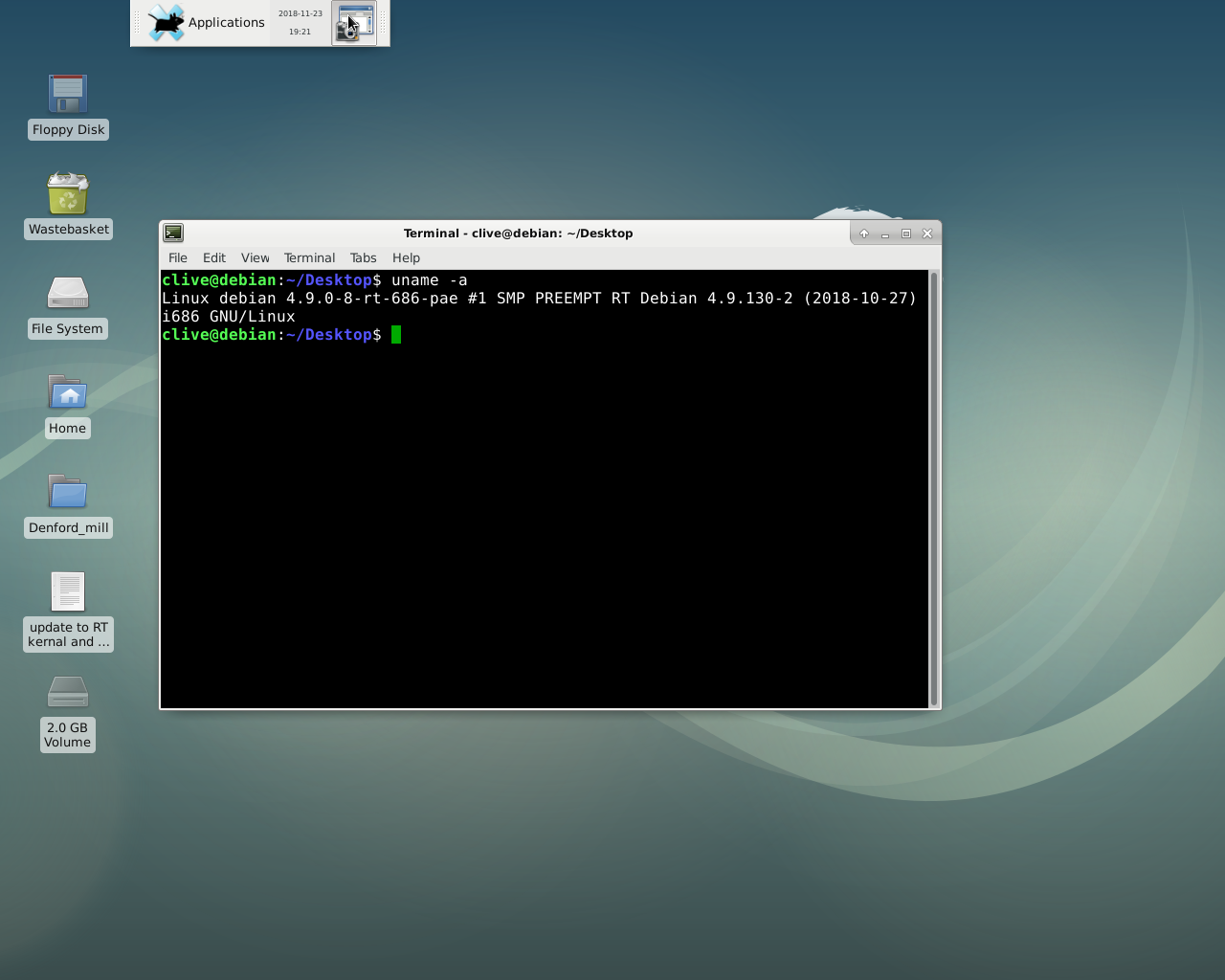Open the File menu in Terminal
Screen dimensions: 1225x980
point(178,257)
